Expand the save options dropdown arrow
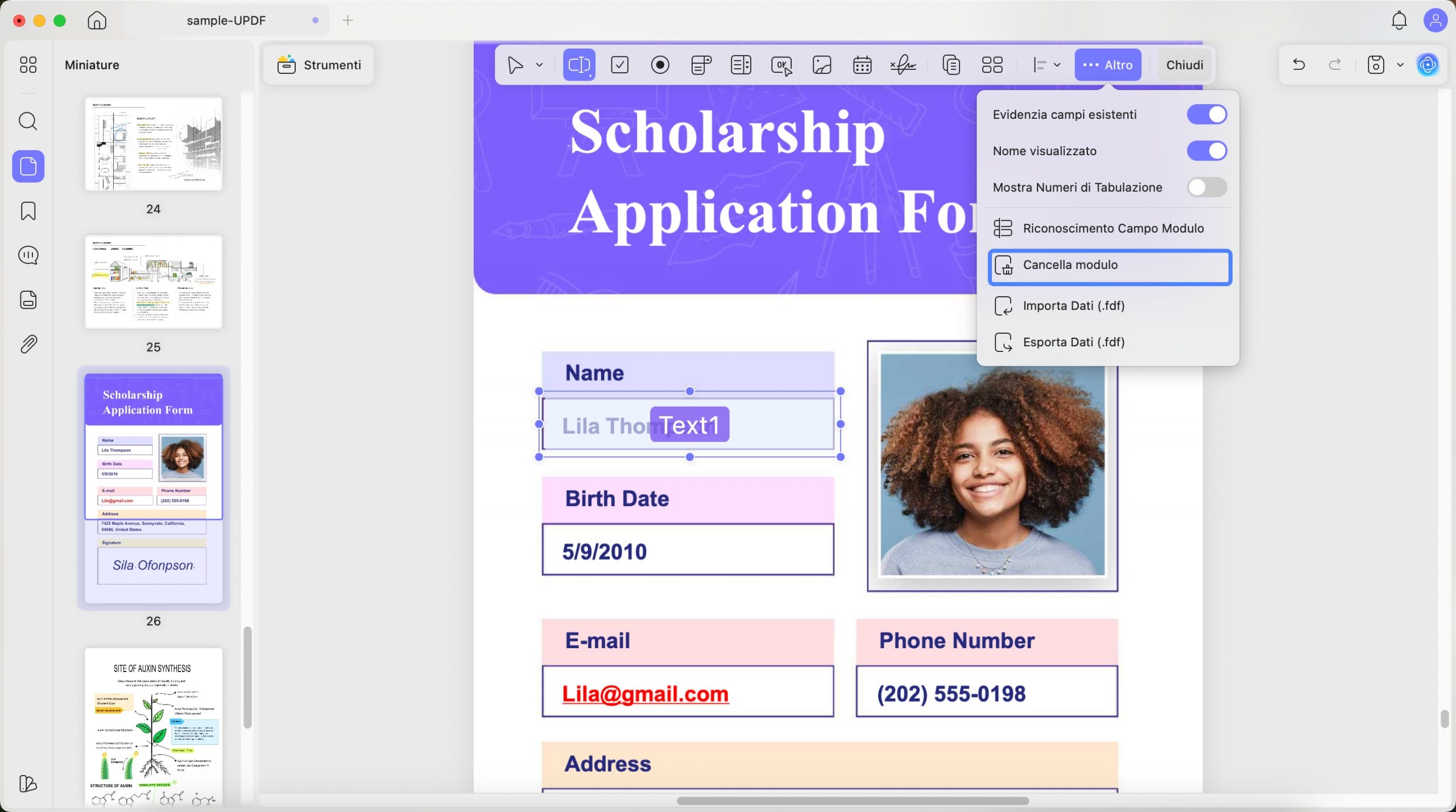Screen dimensions: 1456x812 point(1400,65)
